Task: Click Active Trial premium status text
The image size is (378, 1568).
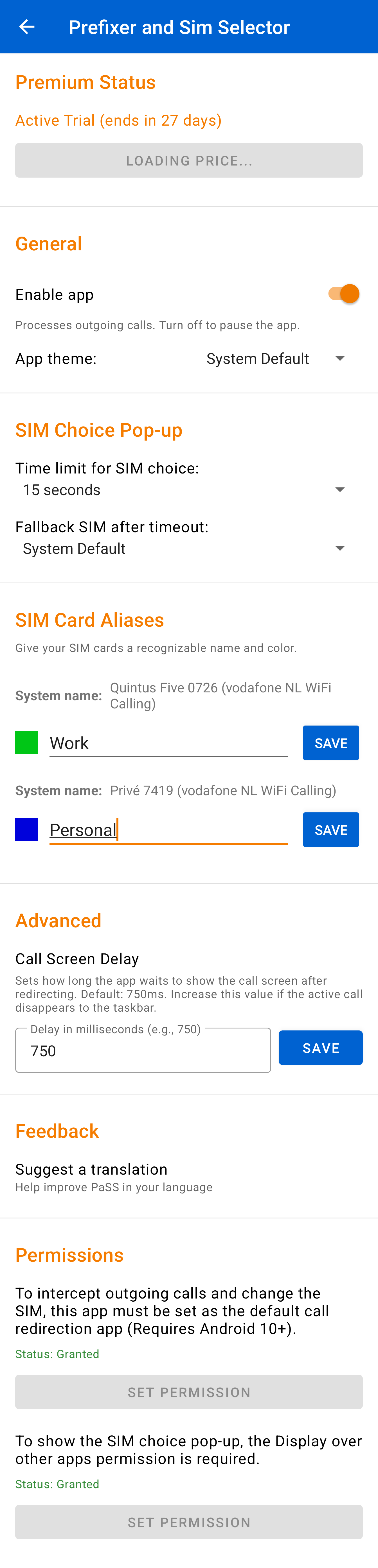Action: point(118,120)
